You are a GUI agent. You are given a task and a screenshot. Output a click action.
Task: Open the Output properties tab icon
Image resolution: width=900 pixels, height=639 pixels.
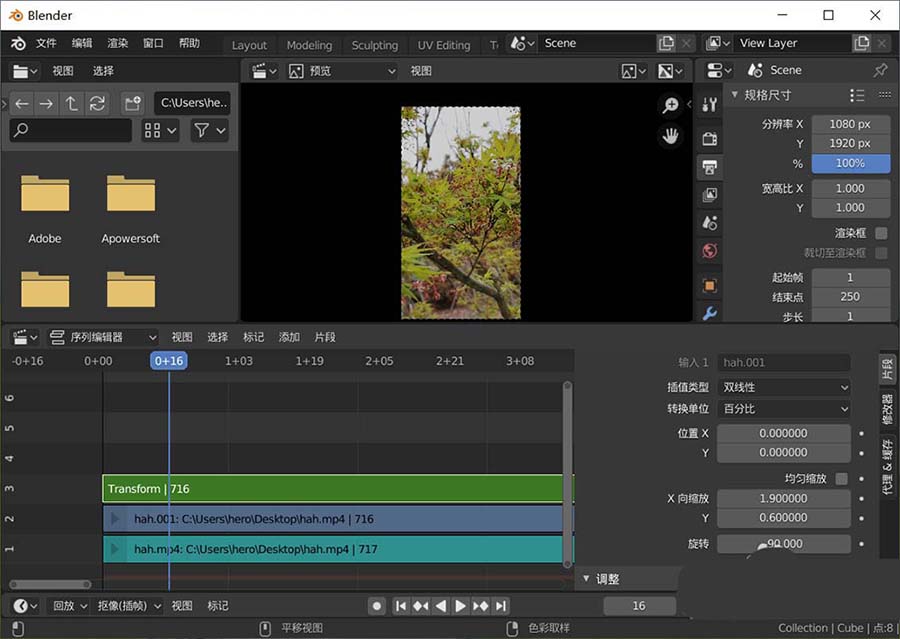pos(710,166)
